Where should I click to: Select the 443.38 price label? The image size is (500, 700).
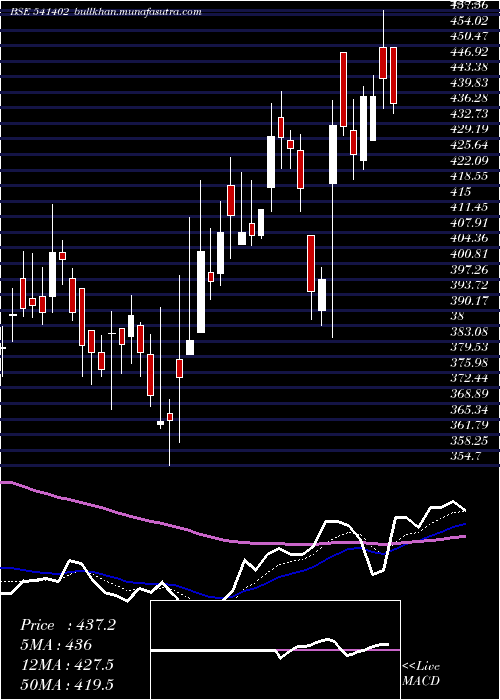click(x=470, y=67)
